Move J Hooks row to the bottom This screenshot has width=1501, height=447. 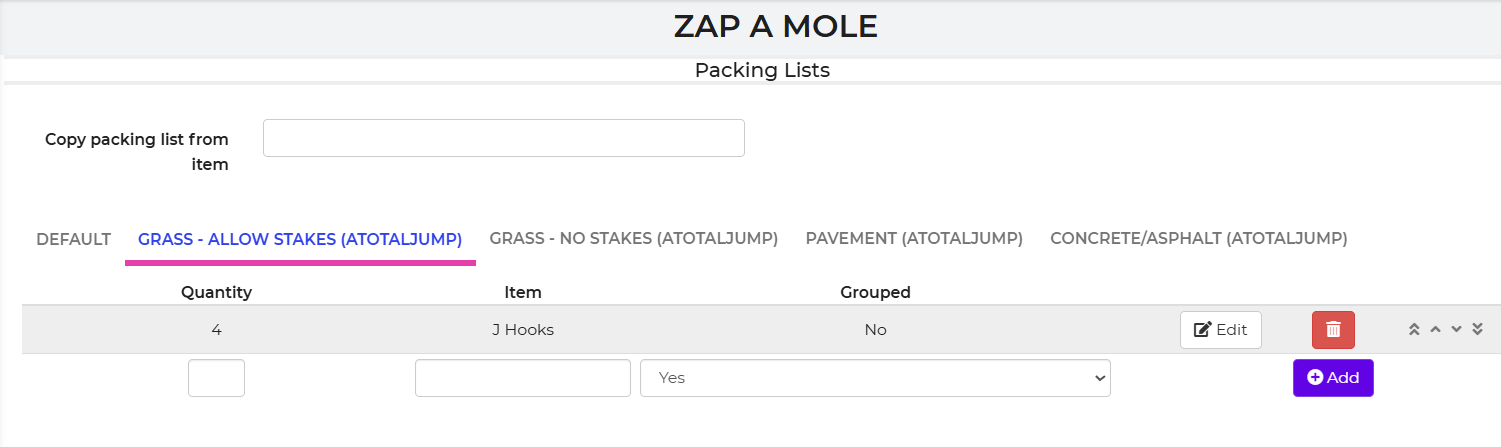tap(1478, 330)
